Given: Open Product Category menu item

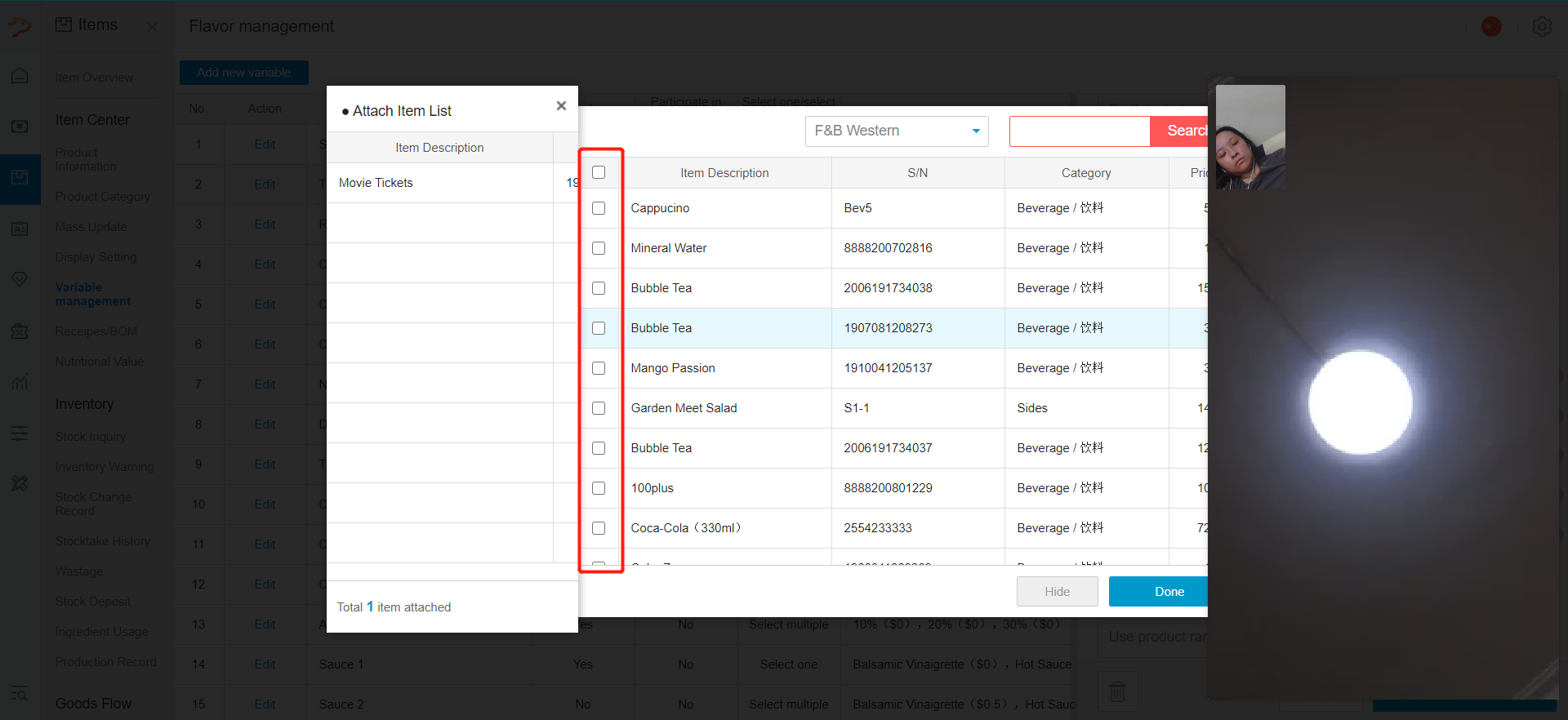Looking at the screenshot, I should 103,197.
